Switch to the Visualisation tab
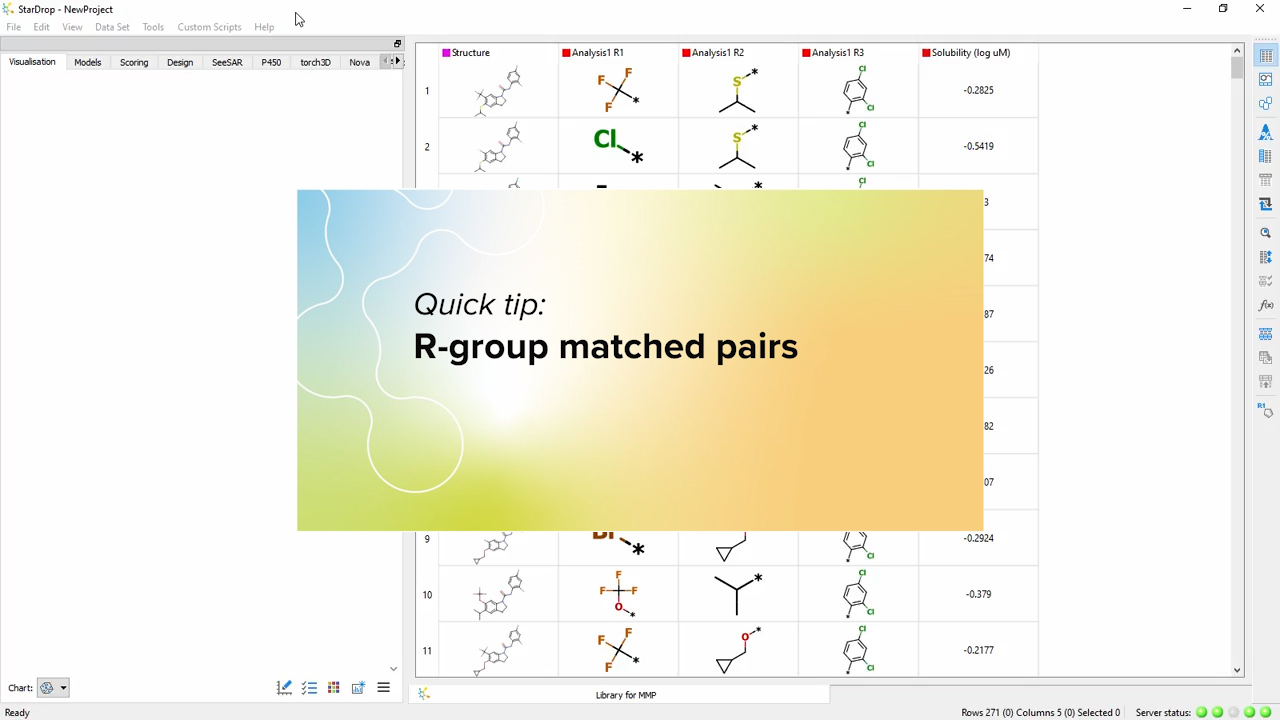The image size is (1280, 720). 32,62
